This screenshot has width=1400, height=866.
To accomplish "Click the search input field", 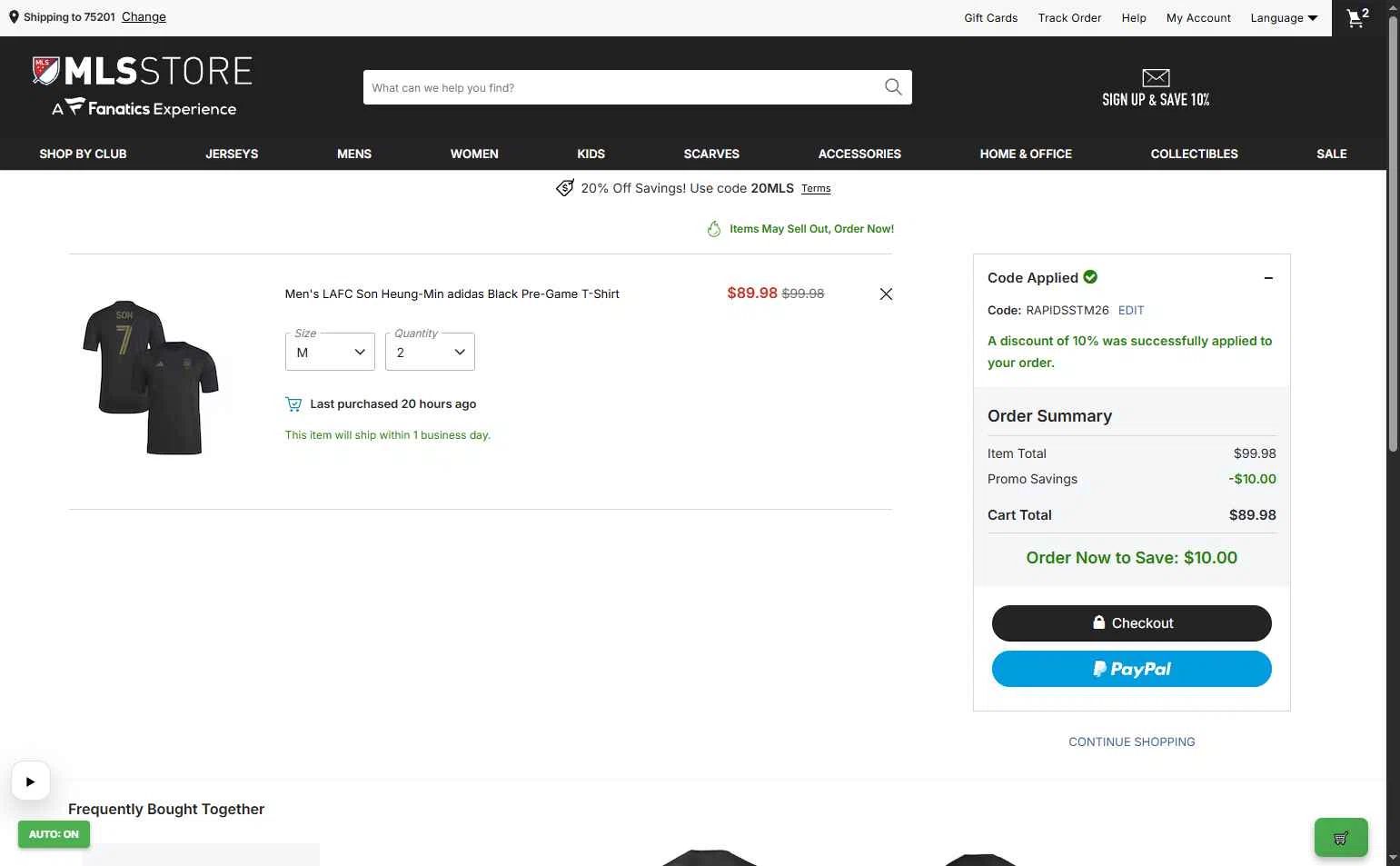I will [x=623, y=87].
